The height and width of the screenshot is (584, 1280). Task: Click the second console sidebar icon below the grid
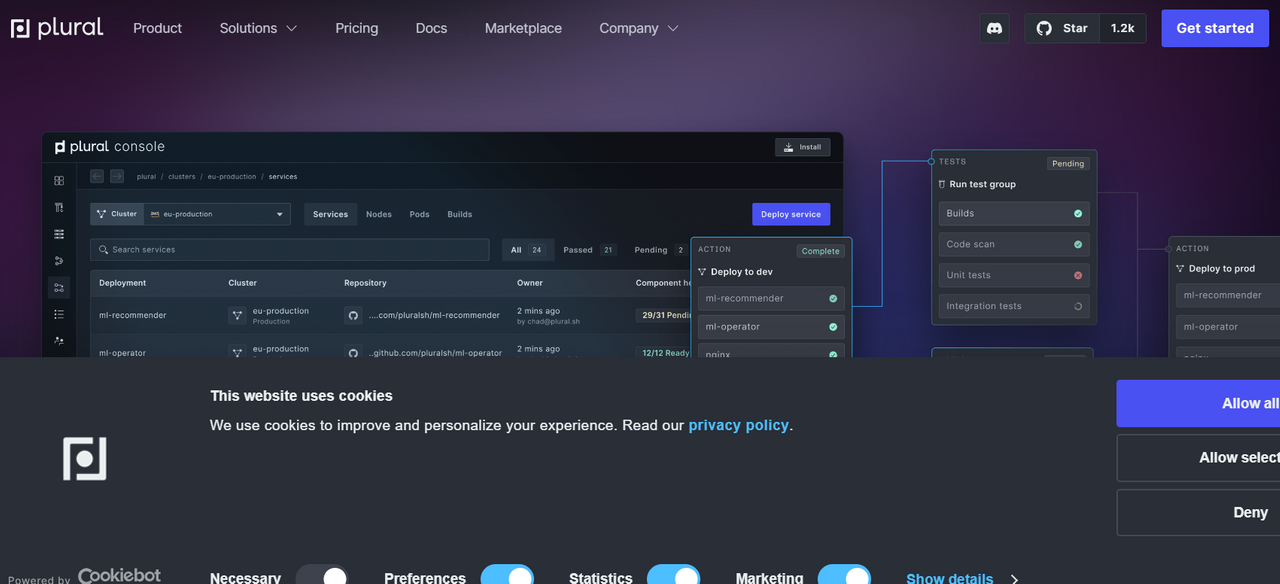[x=59, y=207]
